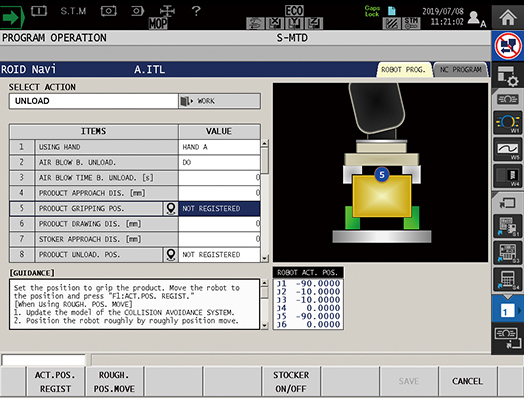Switch to the ROBOT PROG. tab
Viewport: 524px width, 398px height.
click(x=403, y=70)
